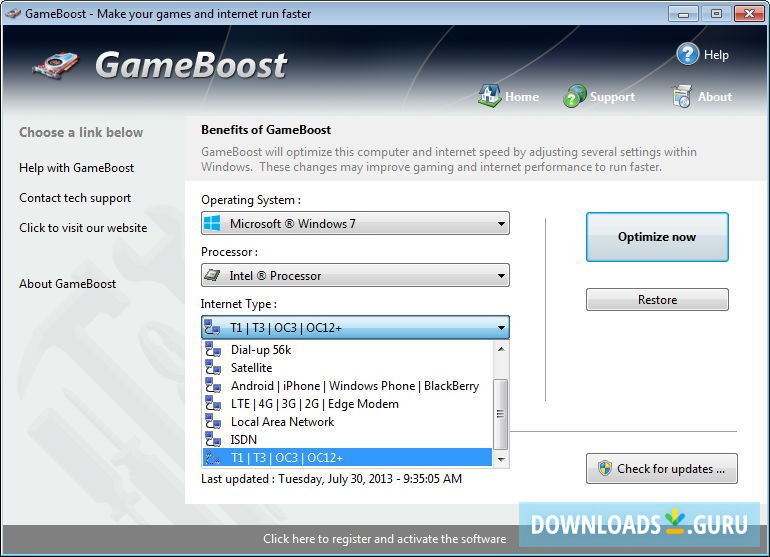Click network icon beside Local Area Network
This screenshot has width=770, height=557.
pos(213,421)
